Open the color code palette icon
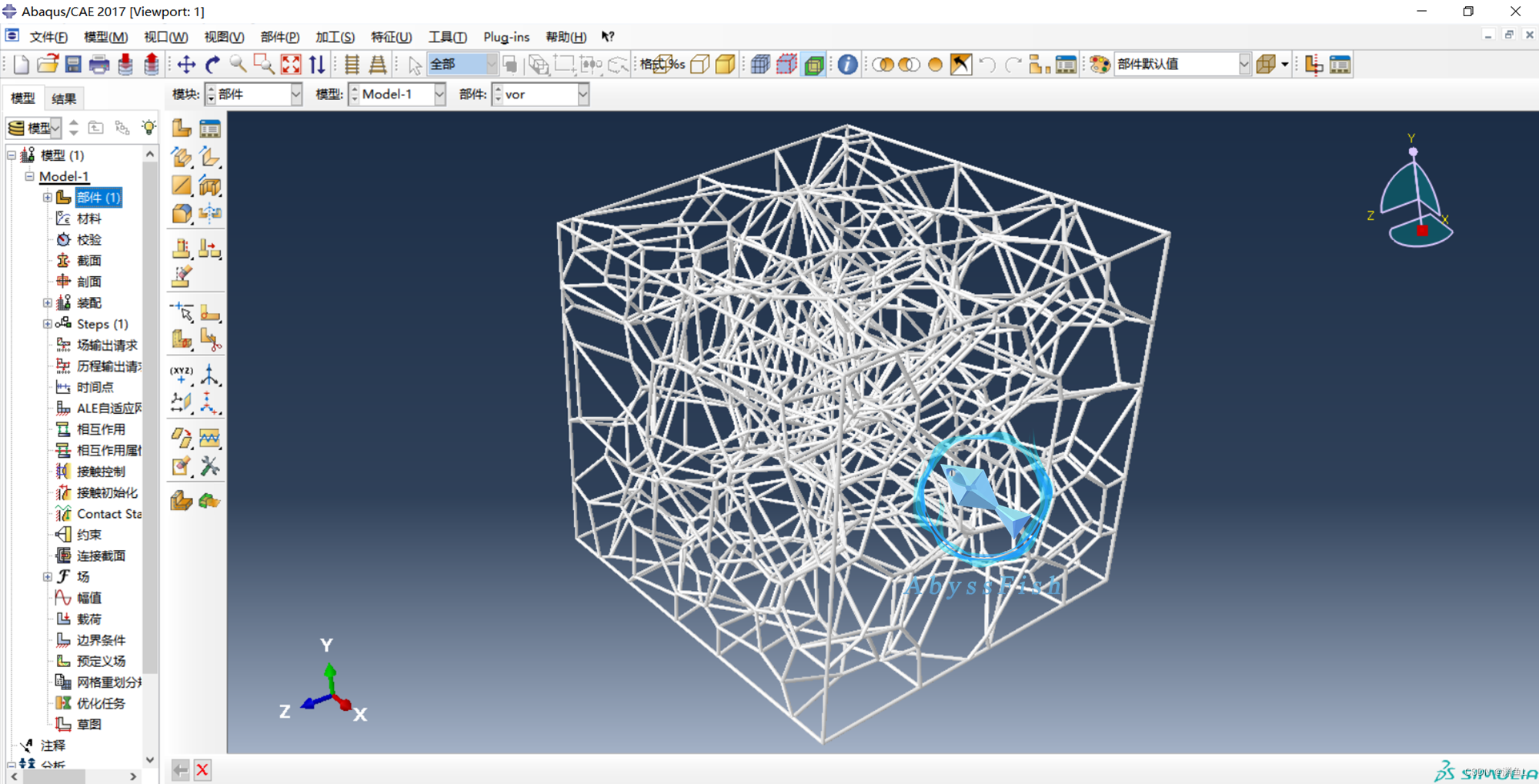 [x=1100, y=65]
